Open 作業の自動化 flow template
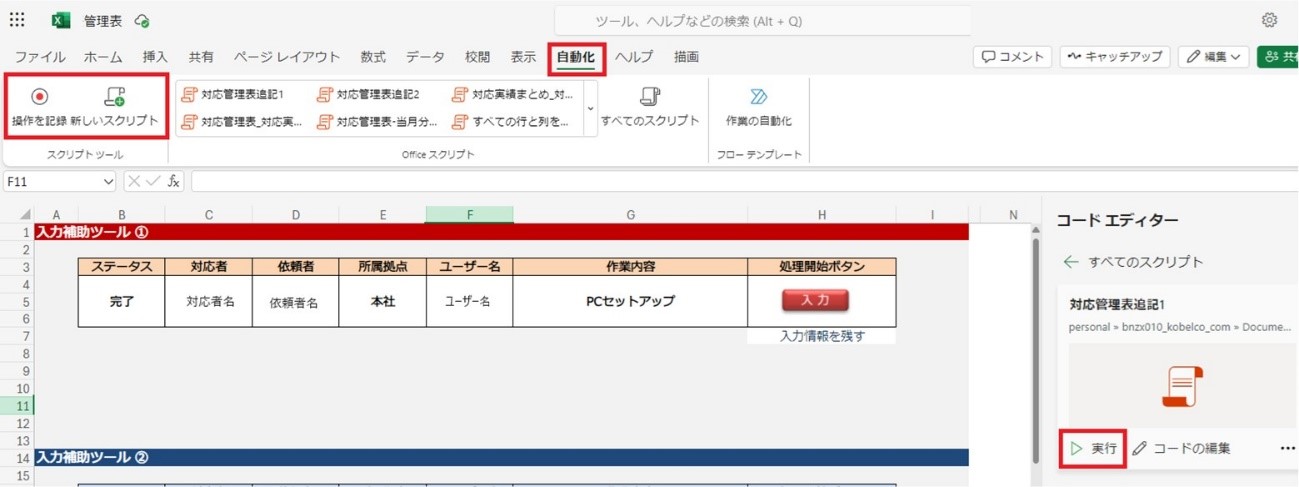The width and height of the screenshot is (1299, 487). point(758,108)
